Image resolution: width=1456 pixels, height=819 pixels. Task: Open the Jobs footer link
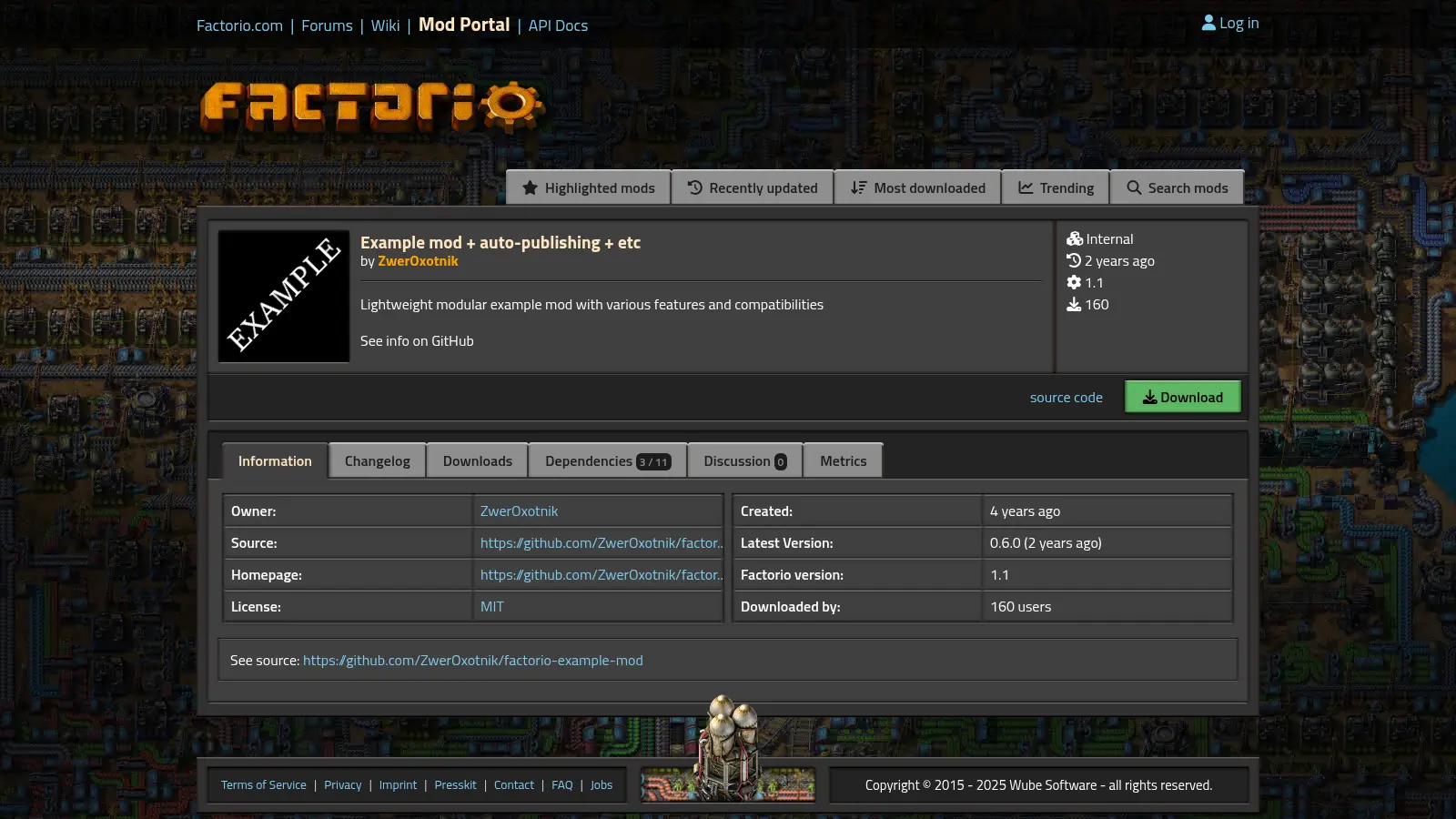[602, 784]
